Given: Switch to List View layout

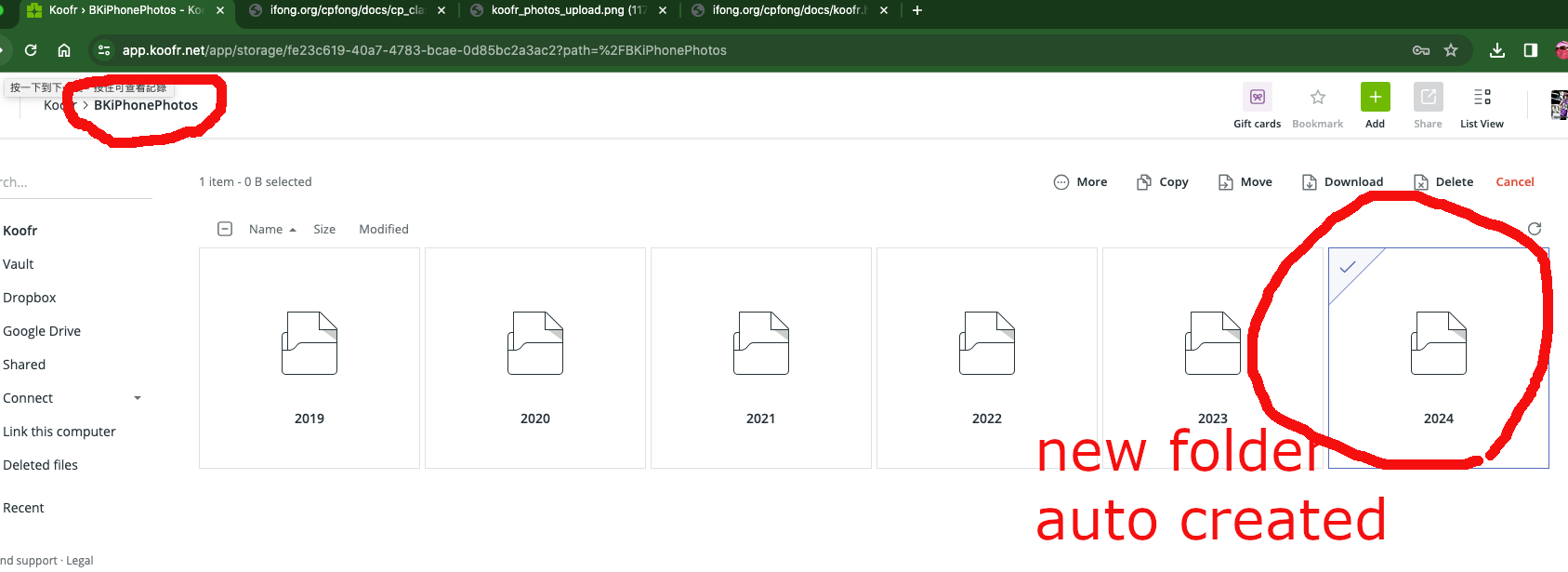Looking at the screenshot, I should coord(1482,98).
